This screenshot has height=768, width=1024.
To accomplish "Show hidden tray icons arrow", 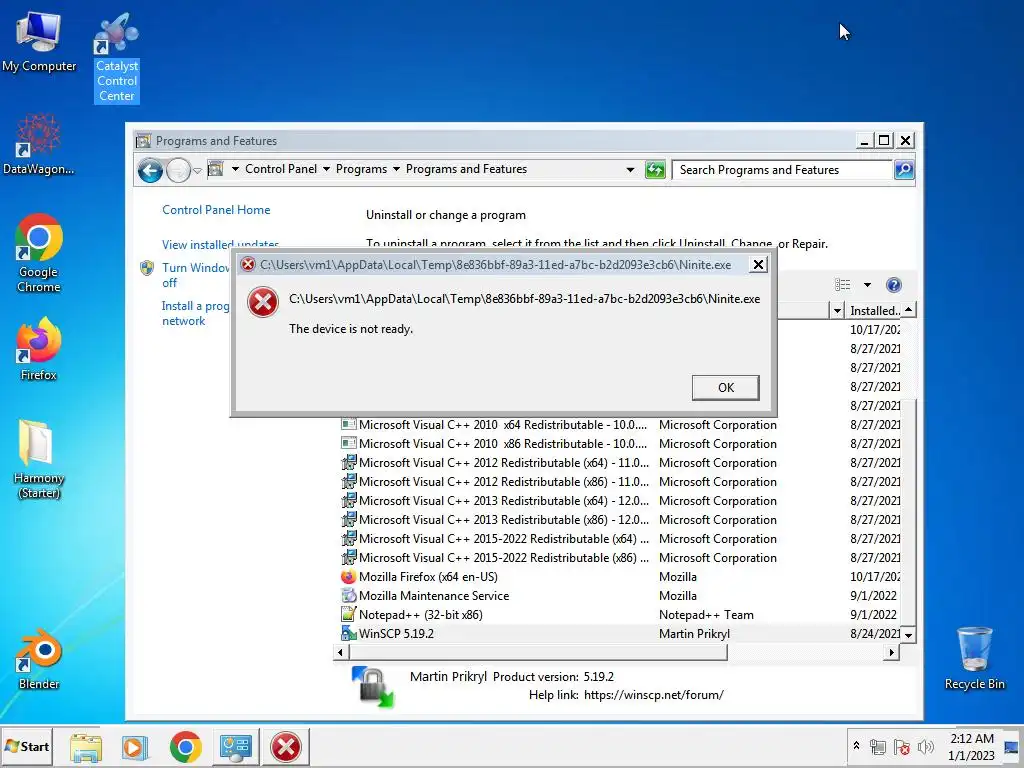I will [x=856, y=746].
